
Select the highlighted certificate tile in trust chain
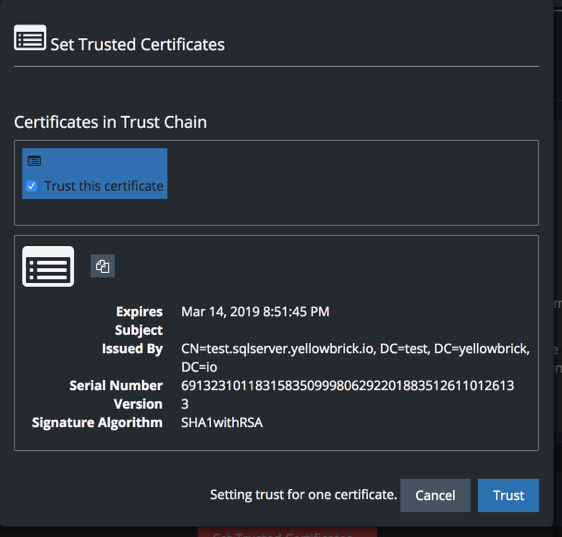(95, 174)
